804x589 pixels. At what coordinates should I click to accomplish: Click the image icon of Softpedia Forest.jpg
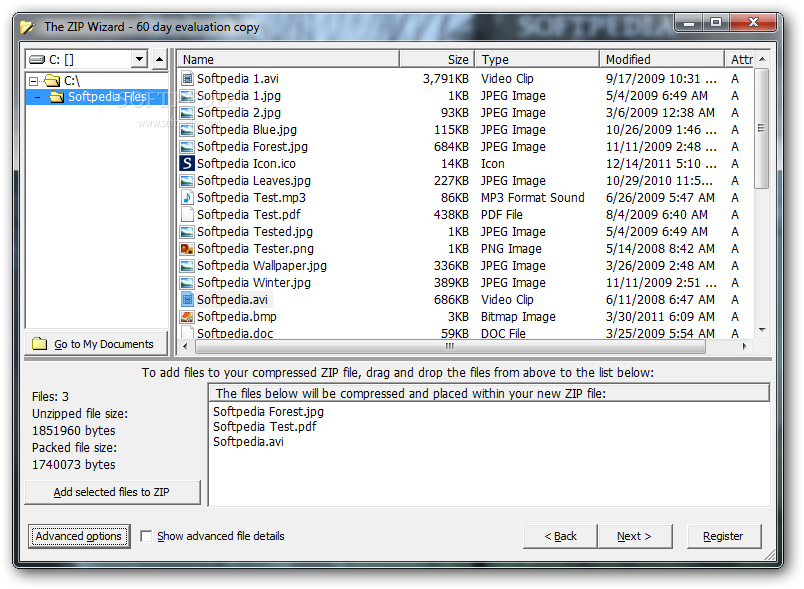tap(187, 147)
